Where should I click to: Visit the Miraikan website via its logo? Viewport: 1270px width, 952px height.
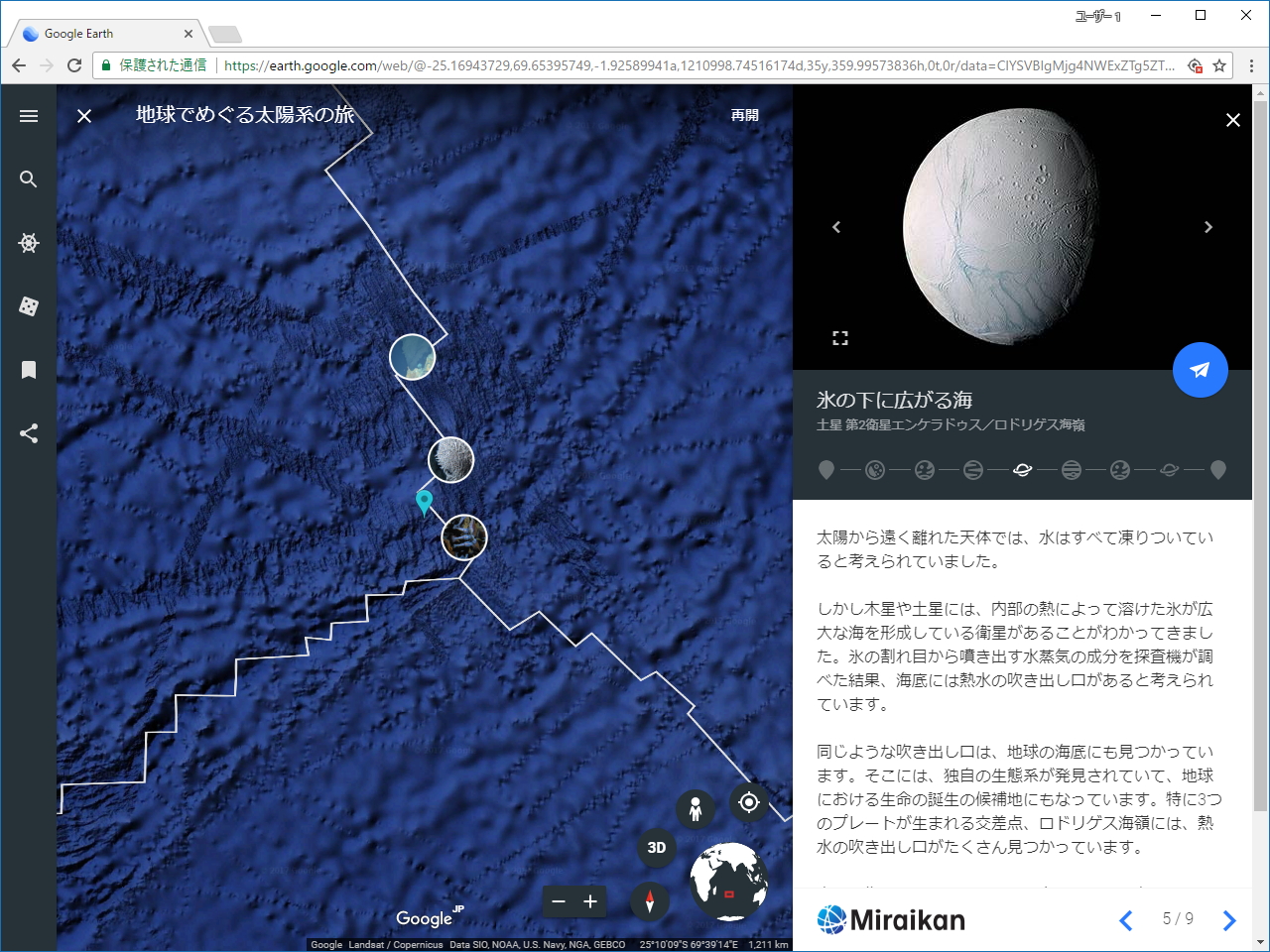click(x=890, y=920)
